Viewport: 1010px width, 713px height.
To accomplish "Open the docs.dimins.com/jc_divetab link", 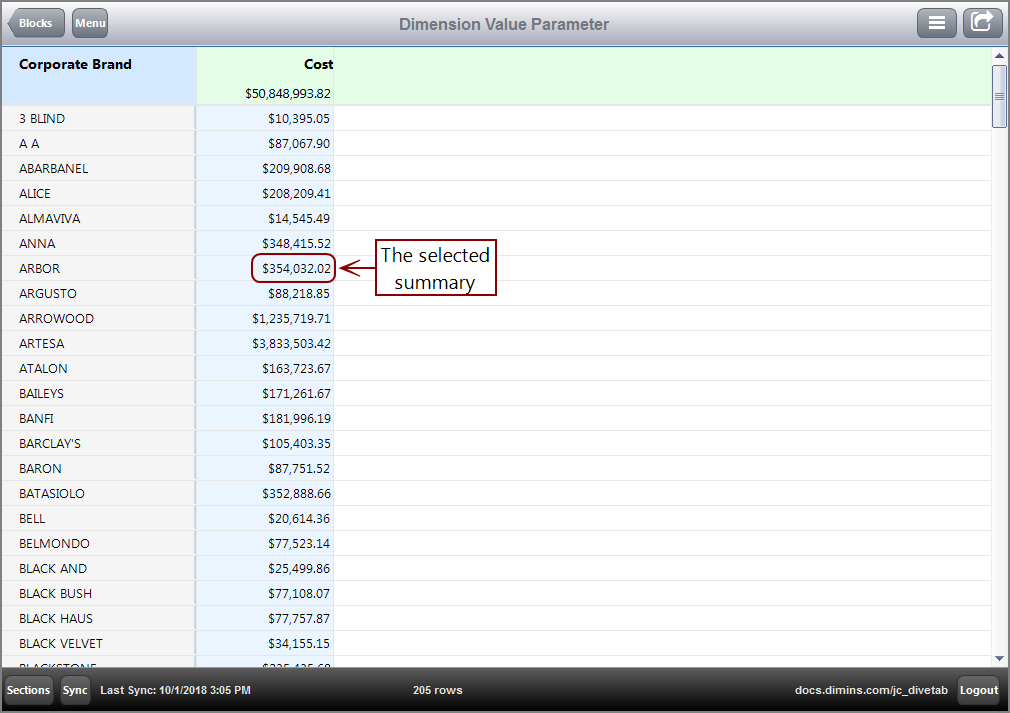I will [x=870, y=690].
